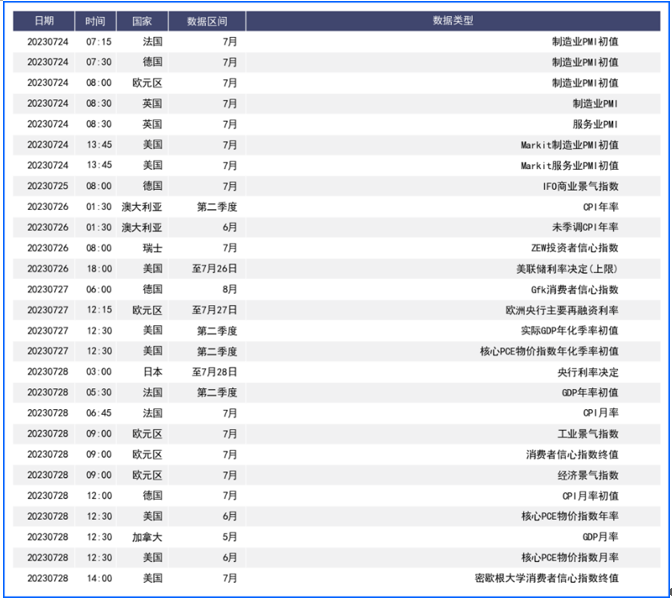Click the 18:00 time cell
Viewport: 672px width, 598px height.
(x=99, y=269)
